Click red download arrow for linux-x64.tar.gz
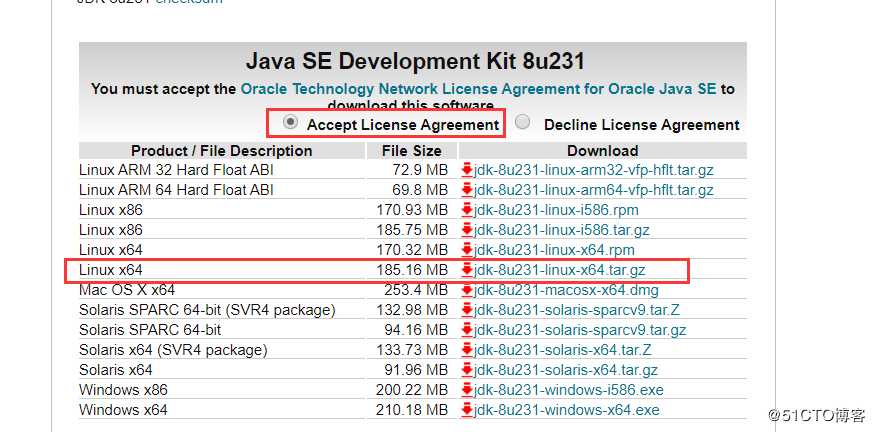The width and height of the screenshot is (875, 432). tap(467, 270)
